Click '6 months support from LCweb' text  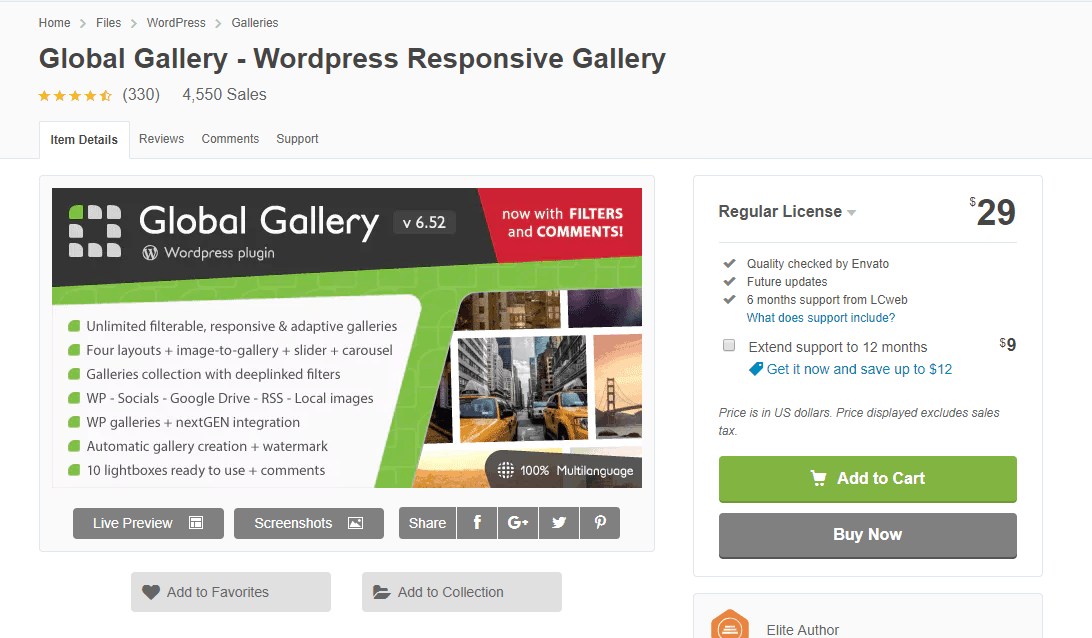[x=827, y=299]
